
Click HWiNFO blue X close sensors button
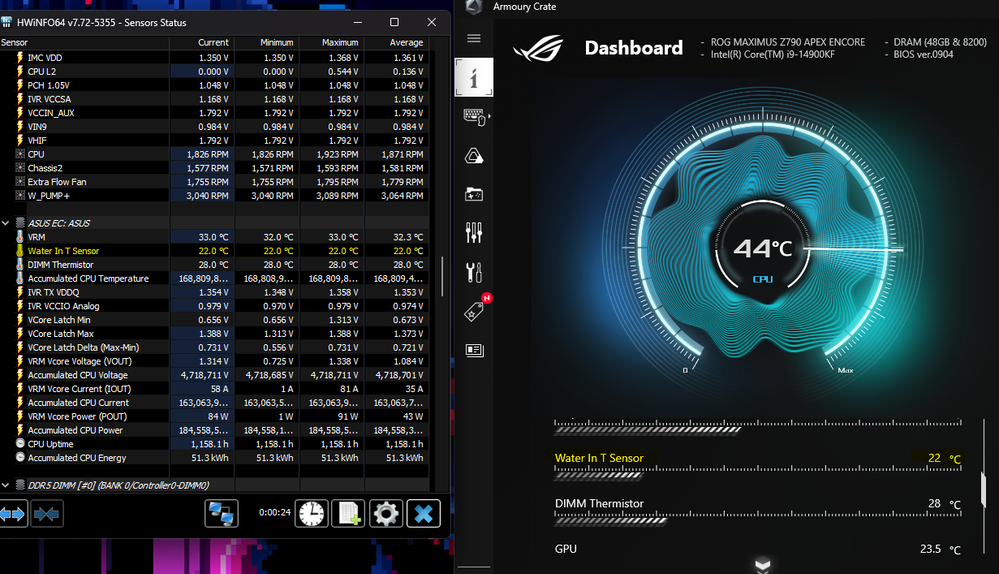(x=423, y=513)
